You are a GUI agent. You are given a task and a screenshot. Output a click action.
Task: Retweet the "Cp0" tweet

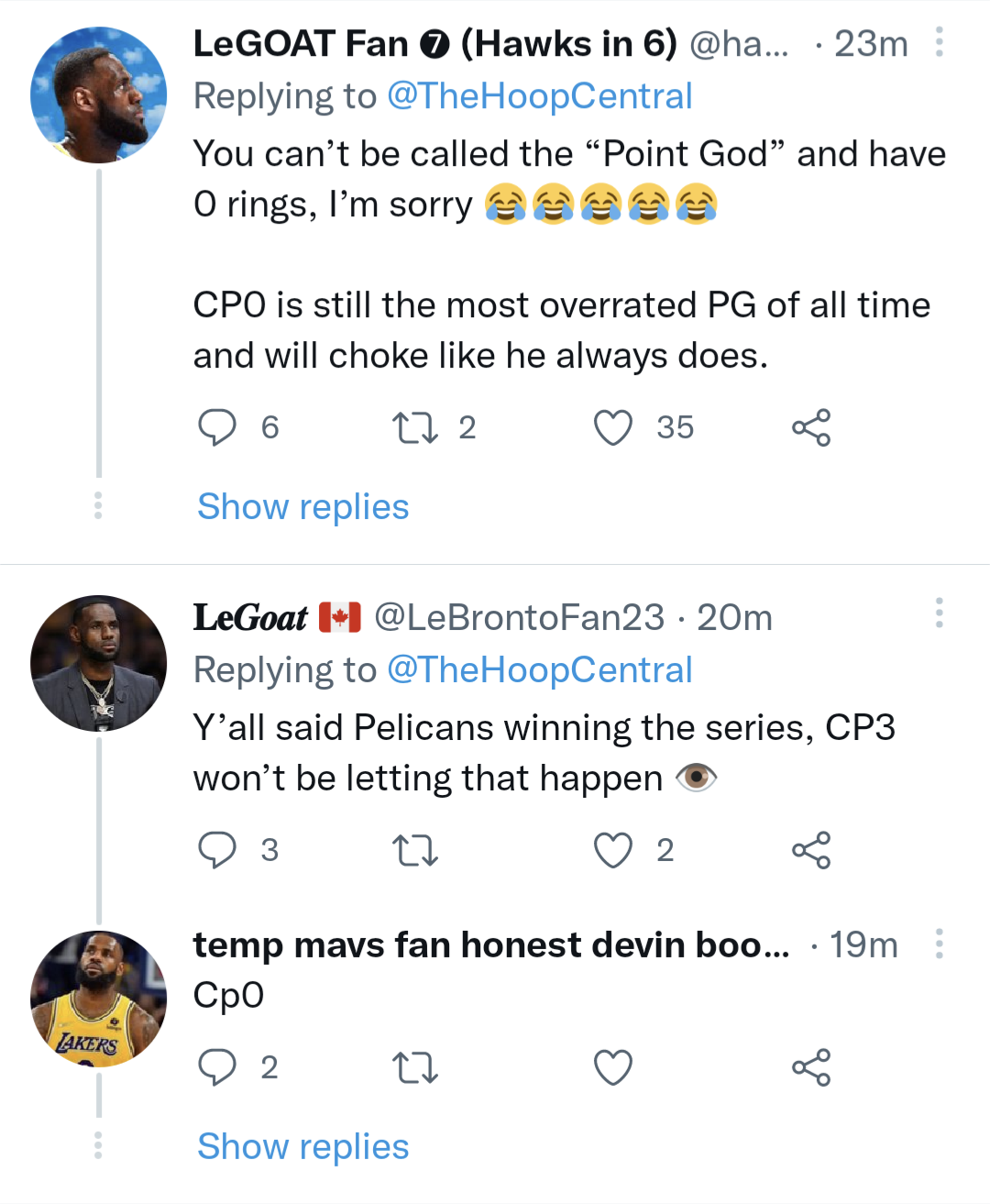[x=414, y=1067]
